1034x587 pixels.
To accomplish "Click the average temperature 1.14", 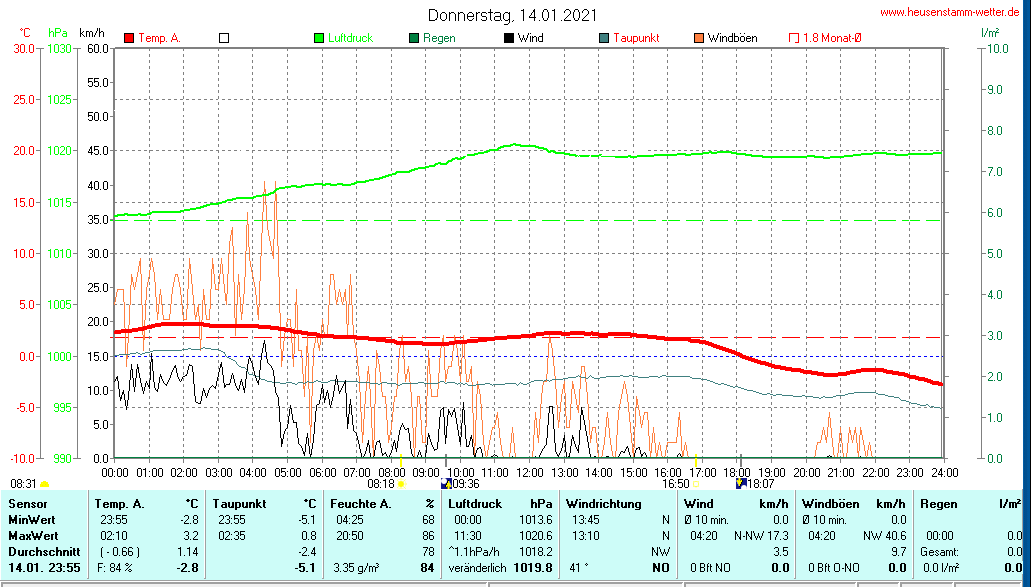I will pos(188,551).
